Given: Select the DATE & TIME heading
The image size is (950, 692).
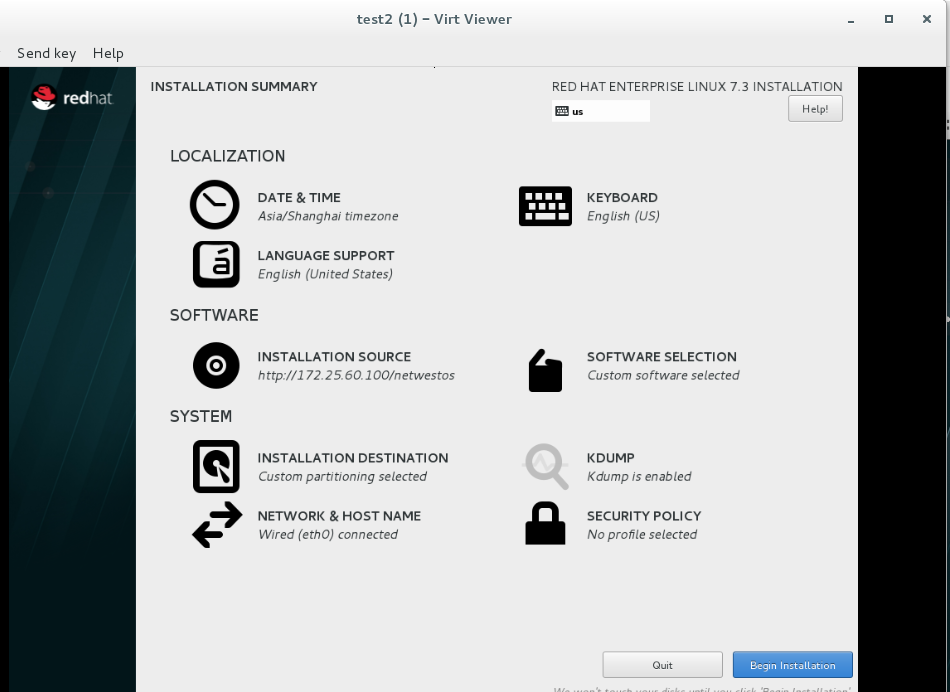Looking at the screenshot, I should [299, 198].
